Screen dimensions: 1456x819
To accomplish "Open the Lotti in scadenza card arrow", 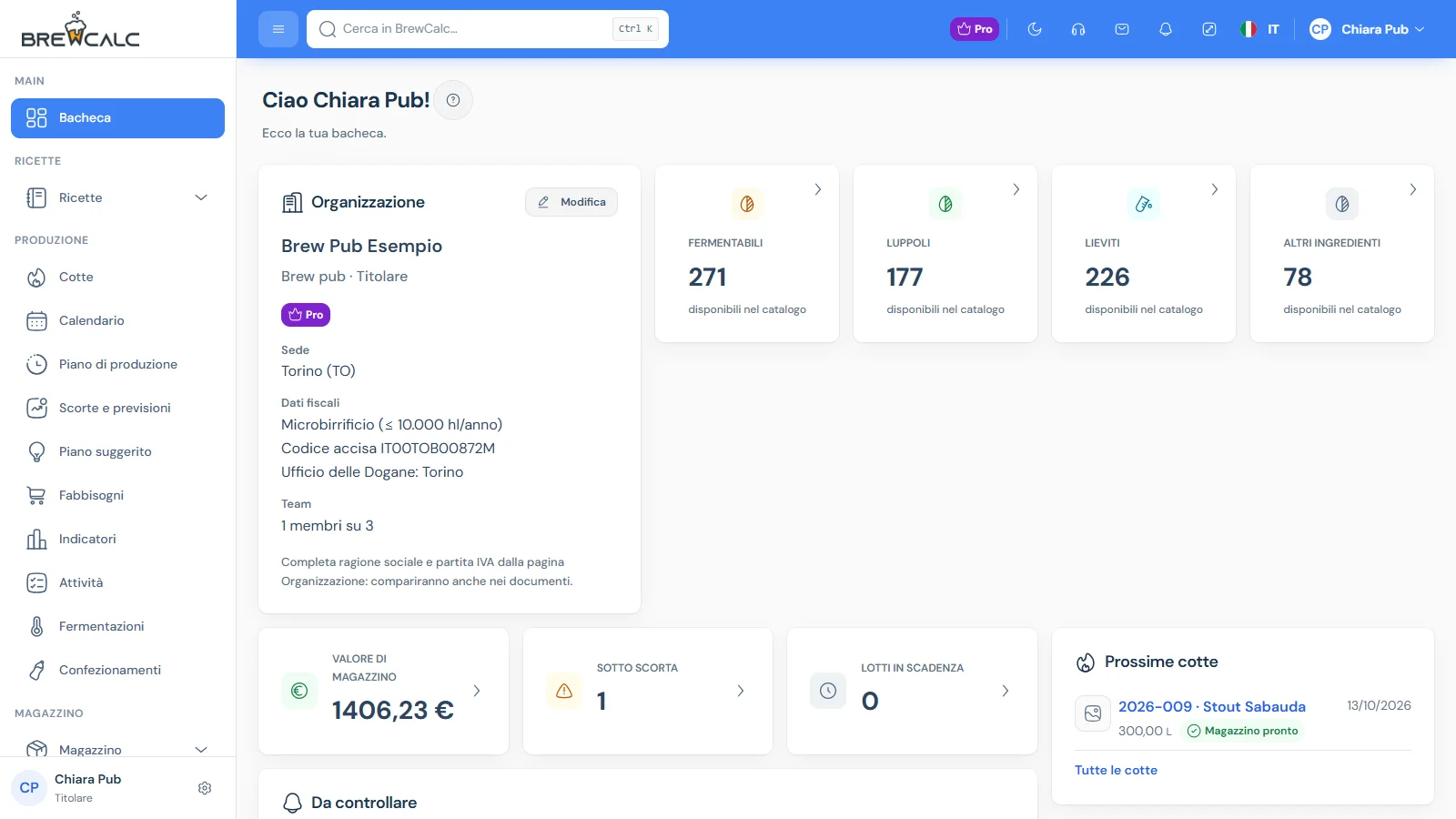I will (1006, 691).
